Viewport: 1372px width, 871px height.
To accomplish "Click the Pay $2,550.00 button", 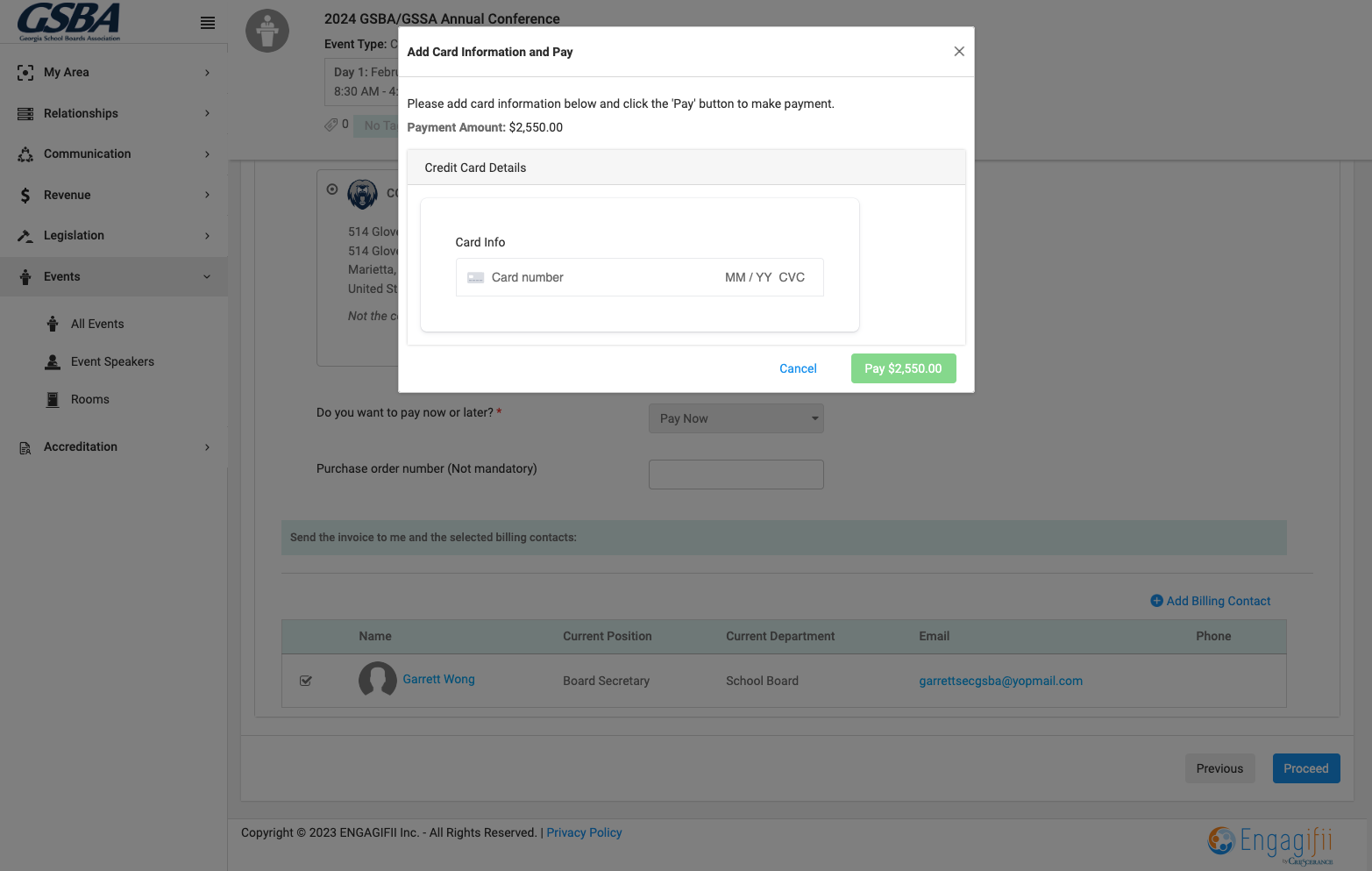I will (903, 368).
